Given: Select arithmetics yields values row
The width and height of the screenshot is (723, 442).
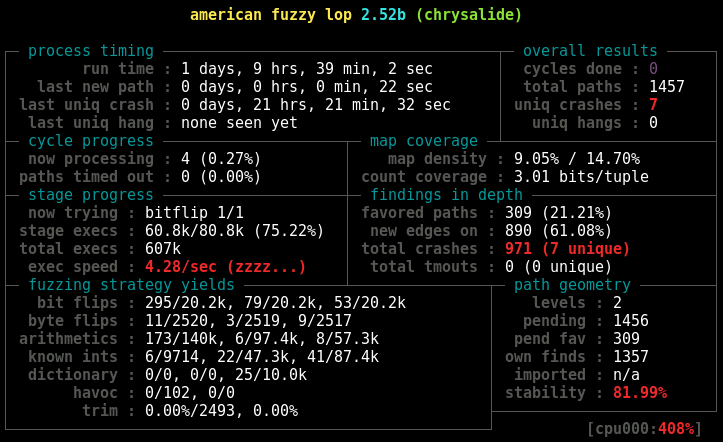Looking at the screenshot, I should tap(262, 338).
